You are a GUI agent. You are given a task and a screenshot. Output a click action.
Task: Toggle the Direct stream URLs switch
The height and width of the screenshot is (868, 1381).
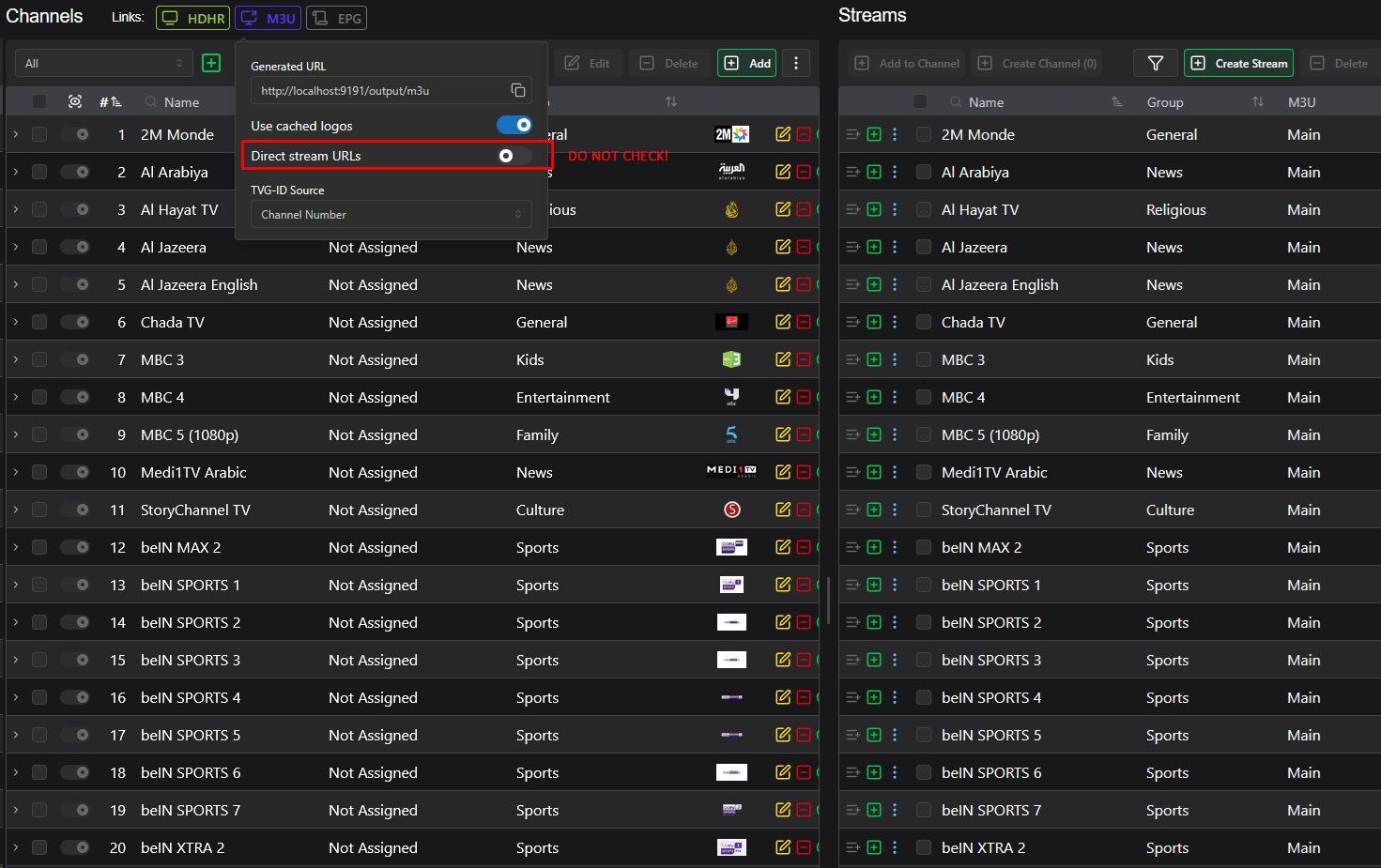point(514,156)
